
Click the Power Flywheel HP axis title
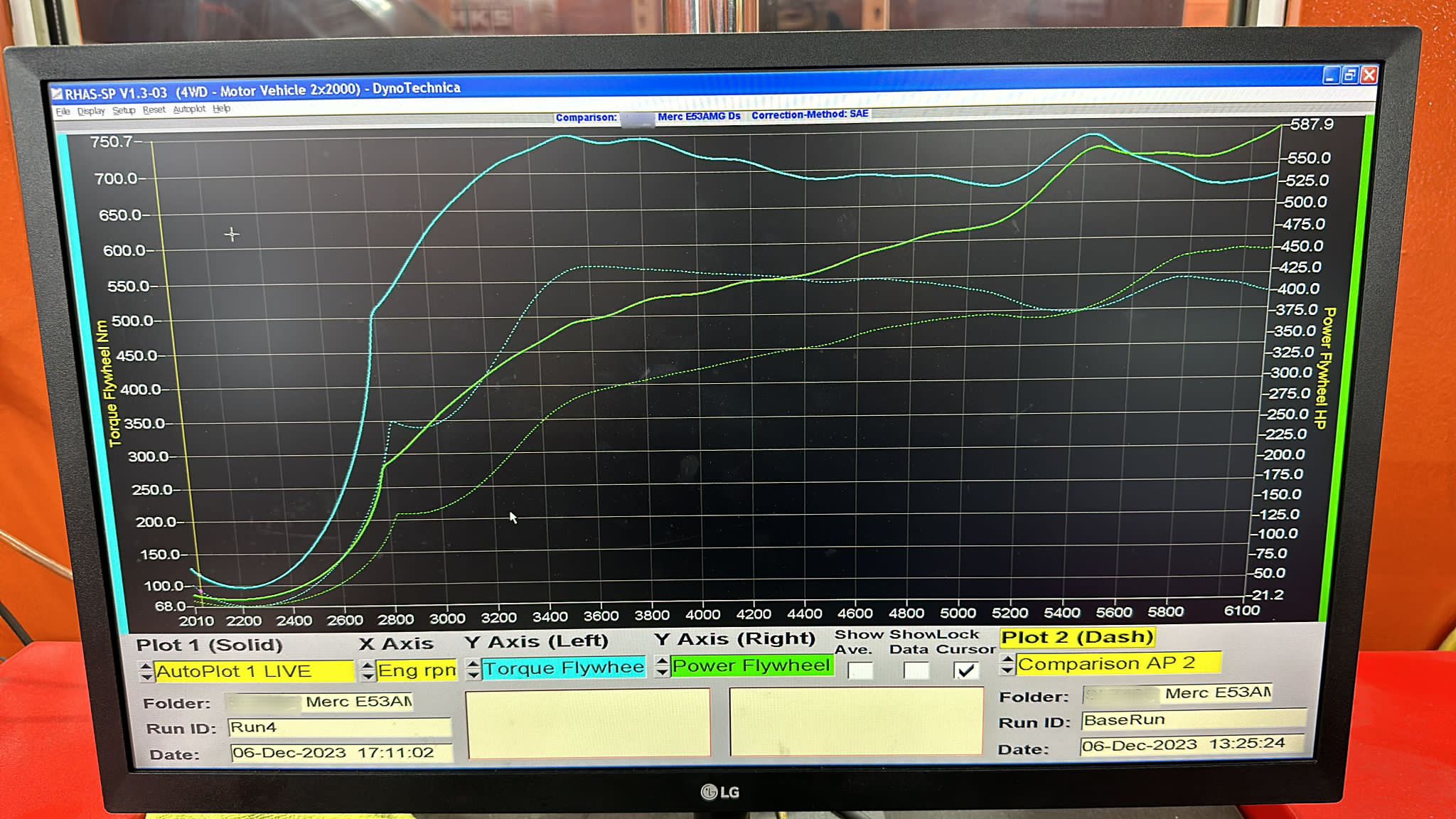[x=1324, y=368]
